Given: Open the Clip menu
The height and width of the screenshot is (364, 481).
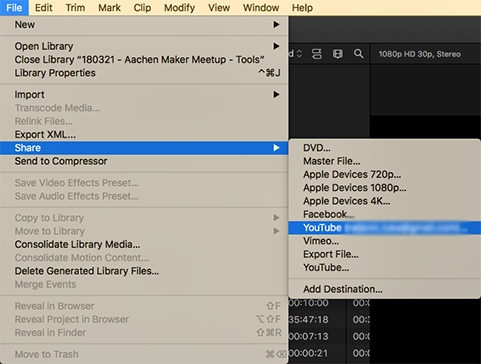Looking at the screenshot, I should [142, 8].
